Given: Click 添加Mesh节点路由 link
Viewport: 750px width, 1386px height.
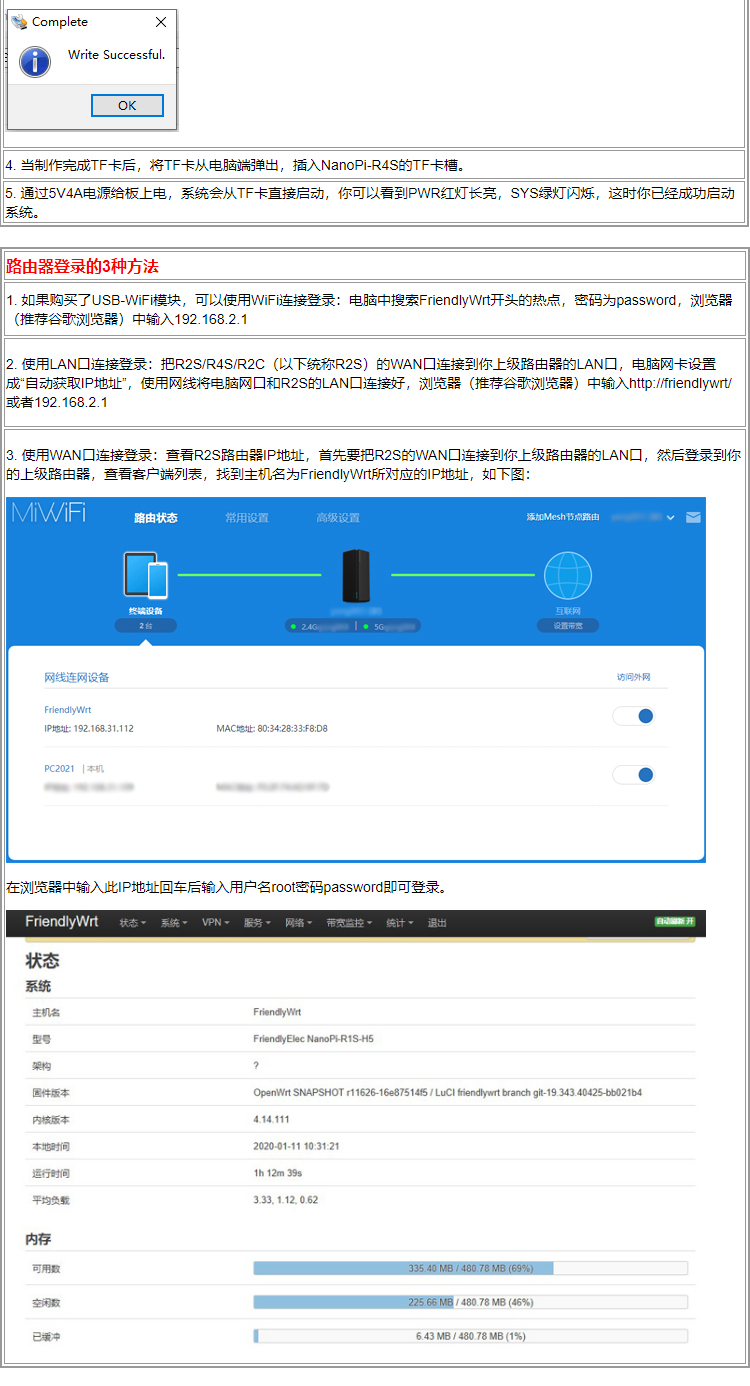Looking at the screenshot, I should [563, 517].
